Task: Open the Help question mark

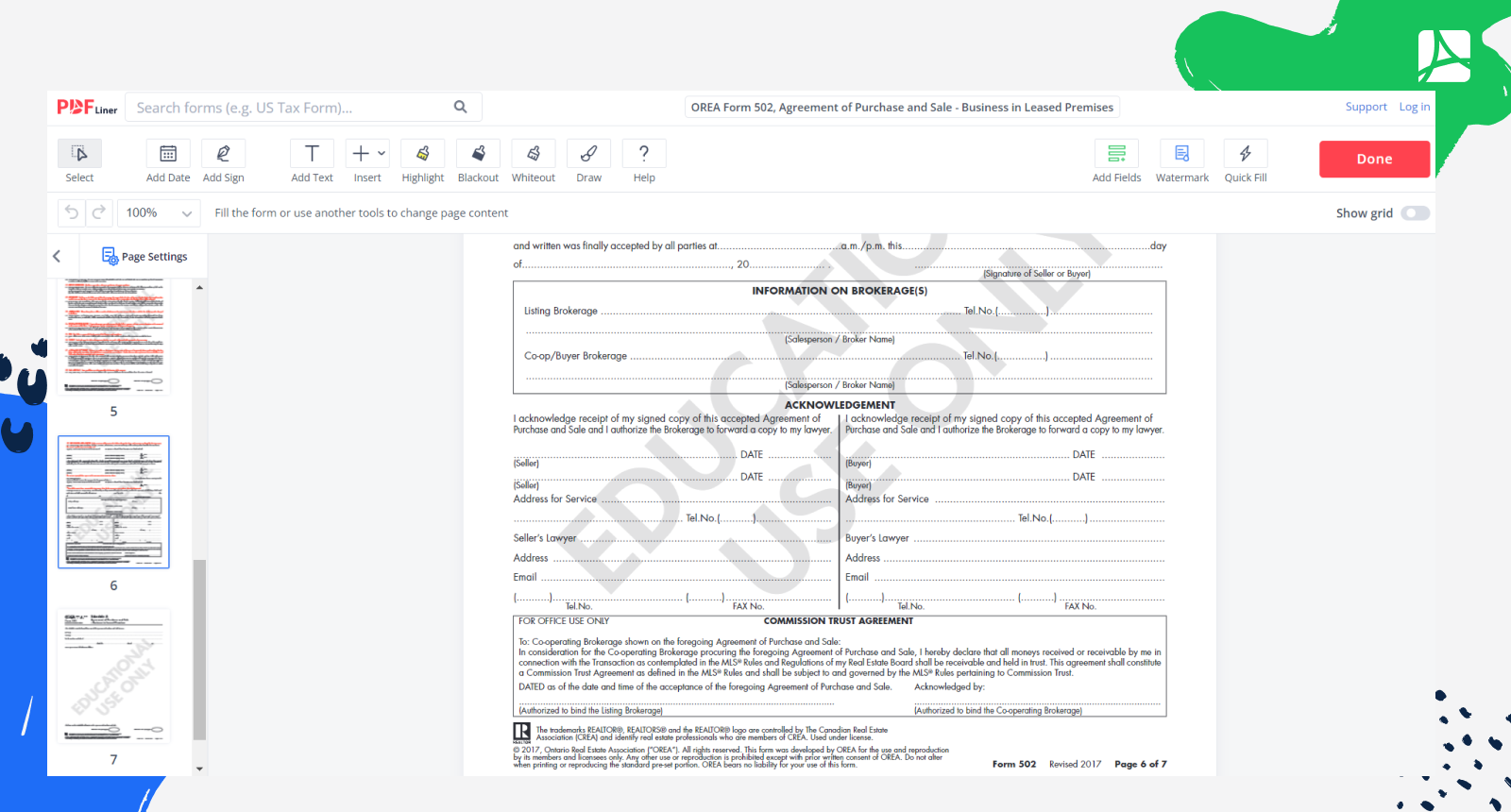Action: point(644,153)
